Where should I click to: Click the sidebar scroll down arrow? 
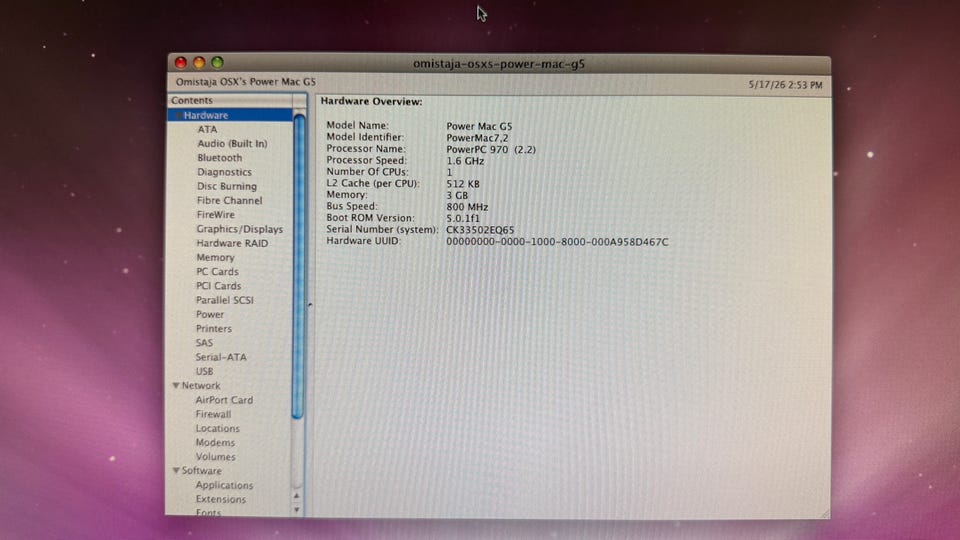(297, 509)
